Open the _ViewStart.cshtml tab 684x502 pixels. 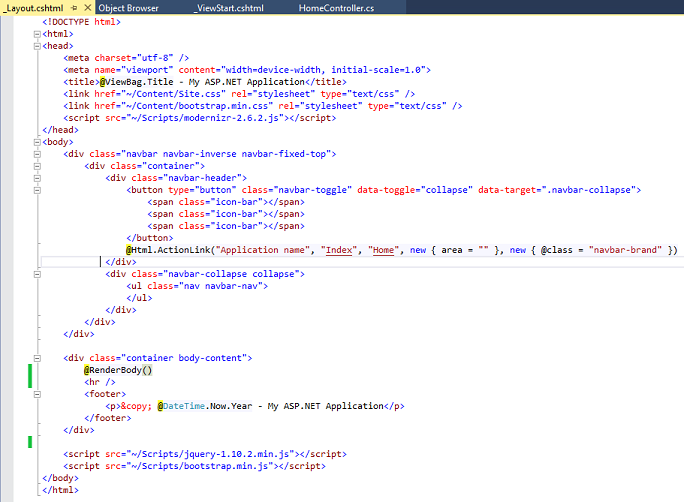229,8
